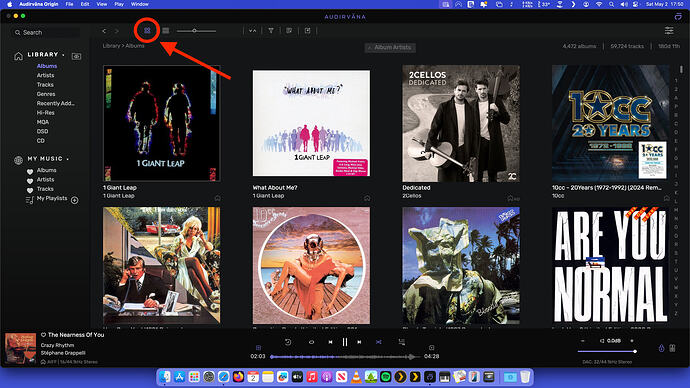Click the now playing album artwork
Image resolution: width=690 pixels, height=388 pixels.
(20, 348)
